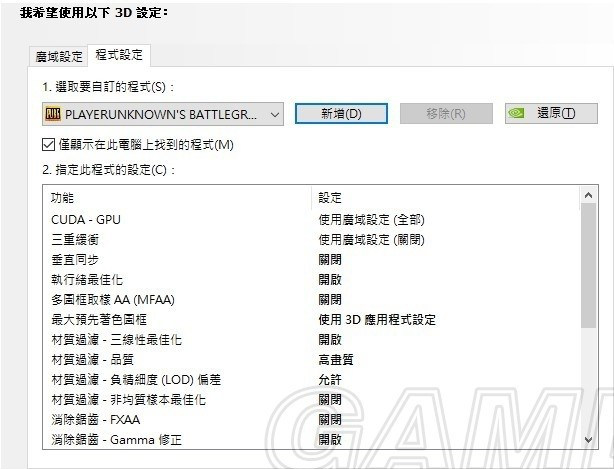Select 材質過濾 - 品質 row

click(311, 360)
